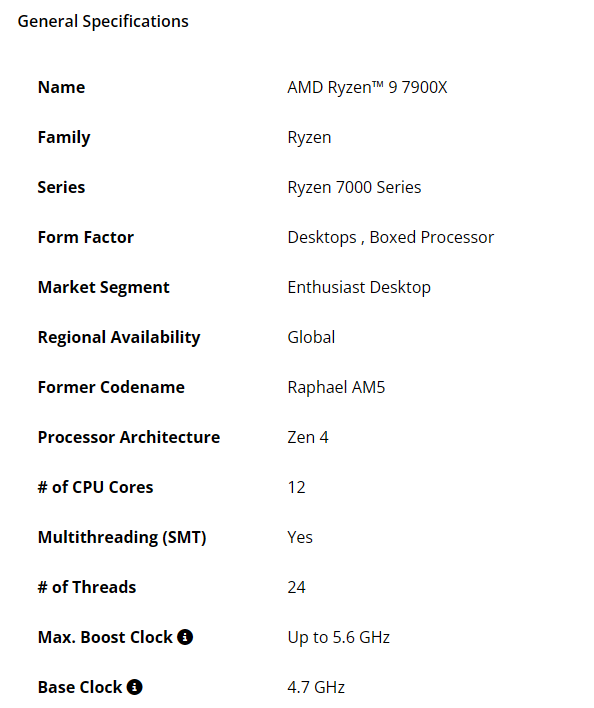Screen dimensions: 594x708
Task: Click the Series label
Action: point(61,187)
